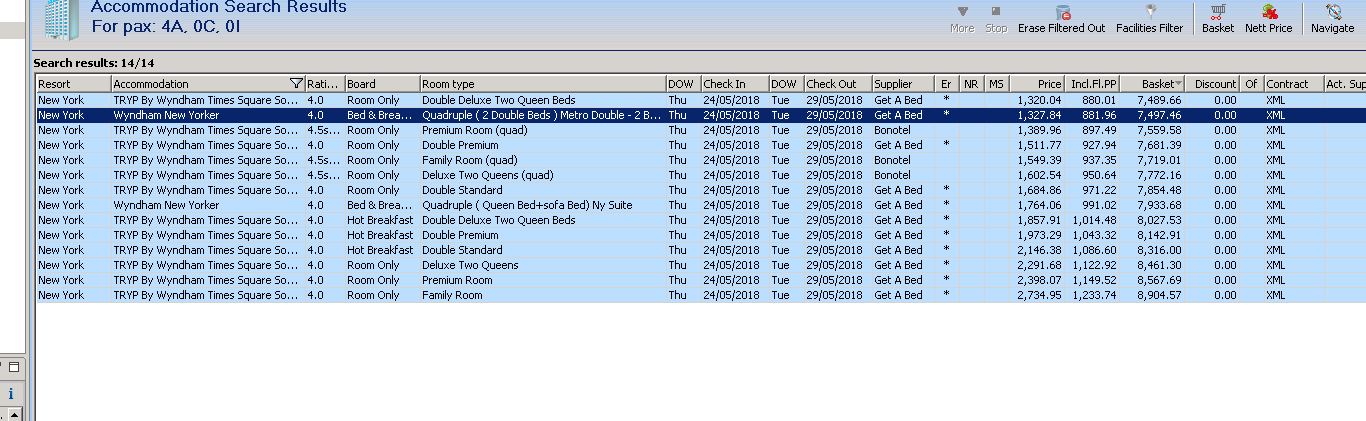This screenshot has height=421, width=1366.
Task: Click Bonotel supplier in the 1,389.96 row
Action: point(893,130)
